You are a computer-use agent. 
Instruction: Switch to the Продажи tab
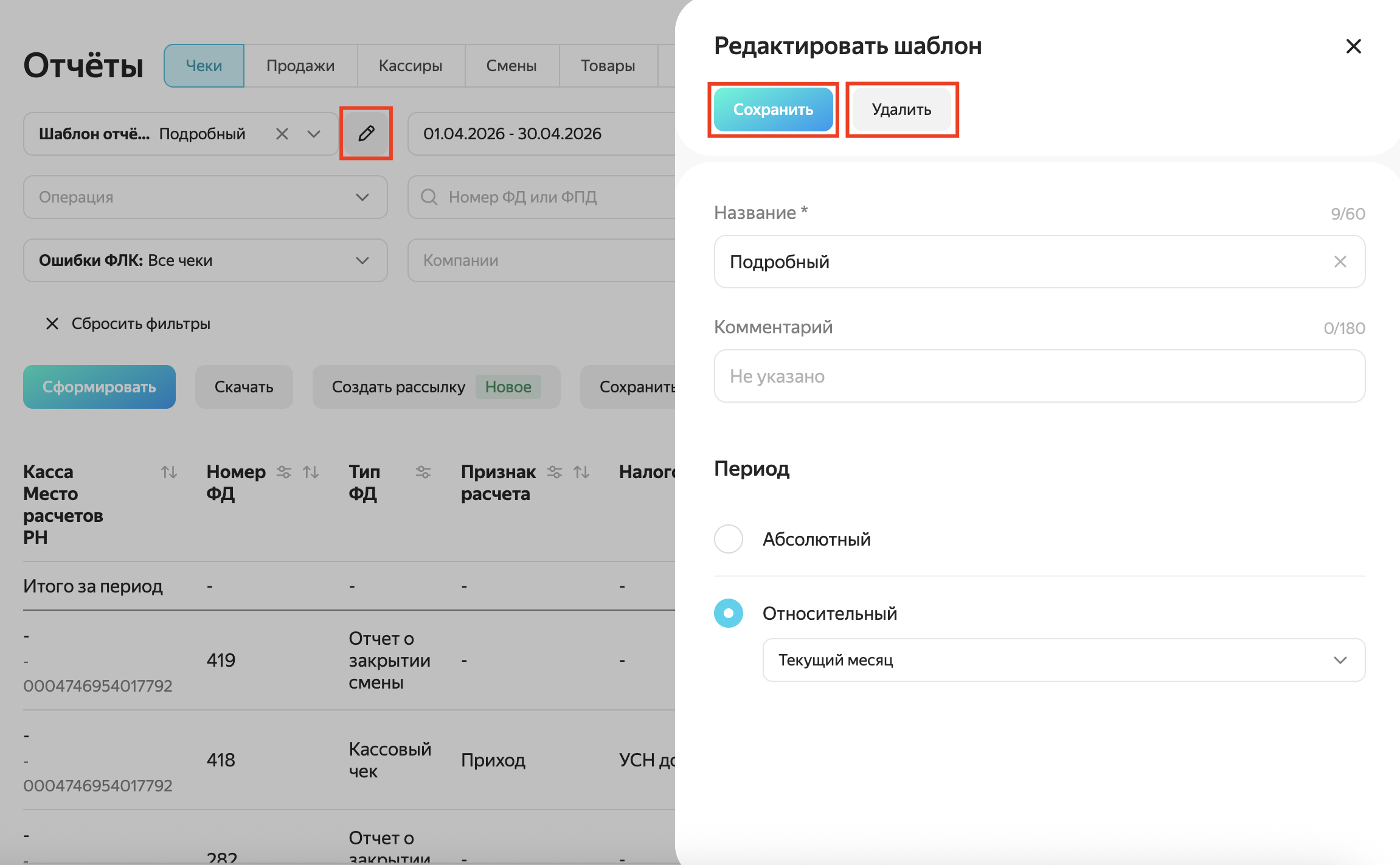300,66
